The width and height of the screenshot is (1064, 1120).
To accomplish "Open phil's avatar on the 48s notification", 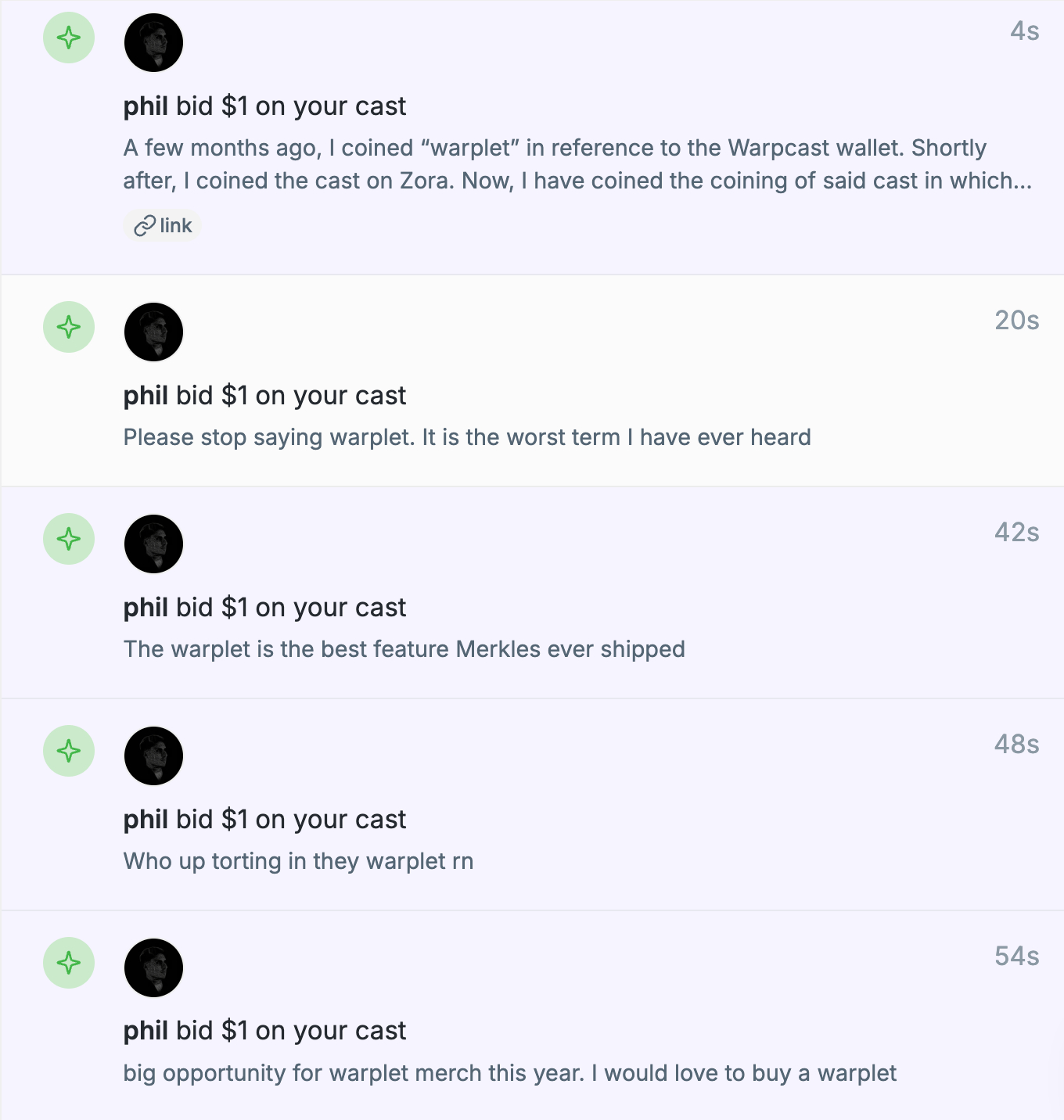I will click(x=153, y=756).
